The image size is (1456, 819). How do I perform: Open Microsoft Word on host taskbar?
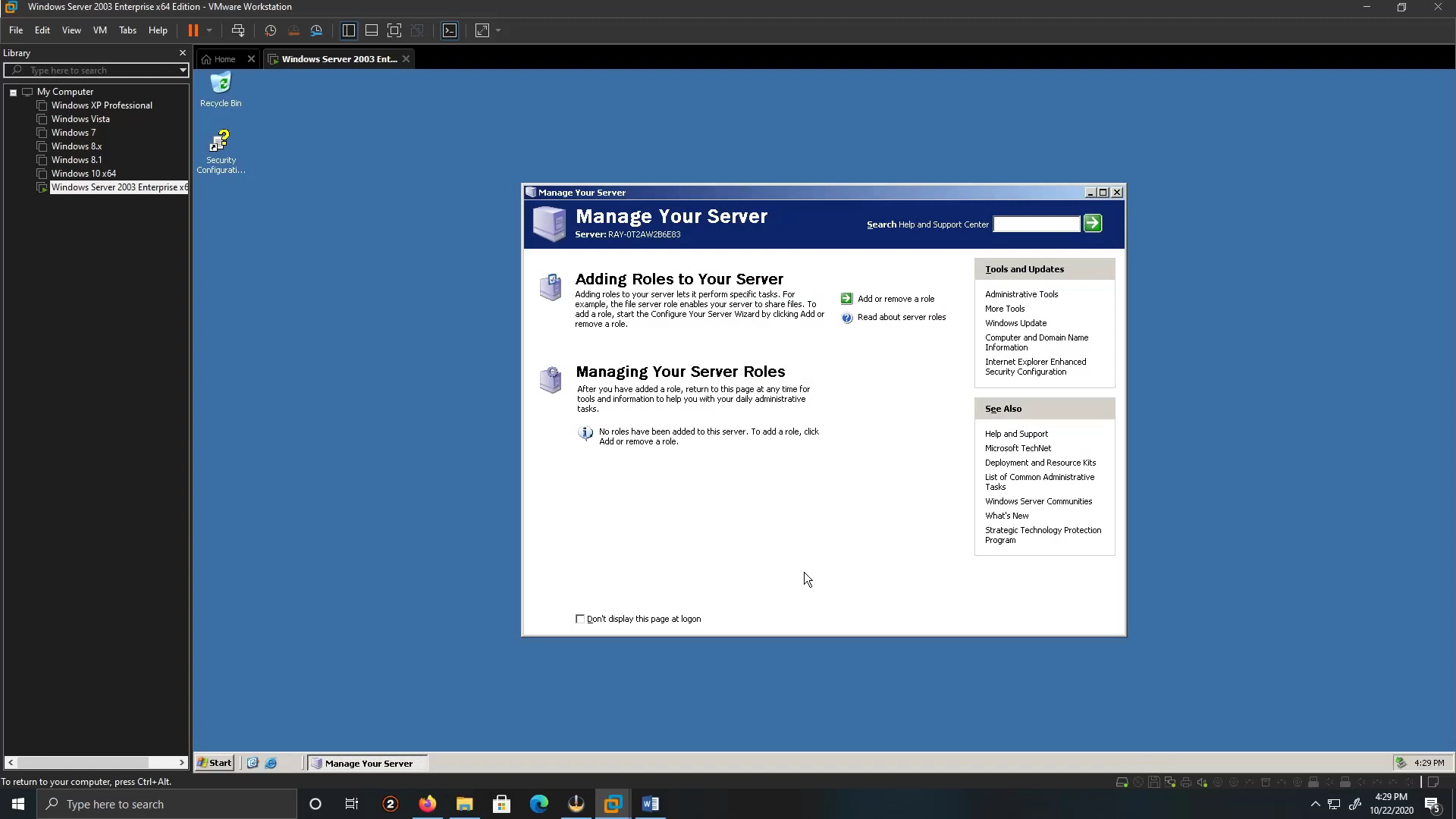pos(650,804)
